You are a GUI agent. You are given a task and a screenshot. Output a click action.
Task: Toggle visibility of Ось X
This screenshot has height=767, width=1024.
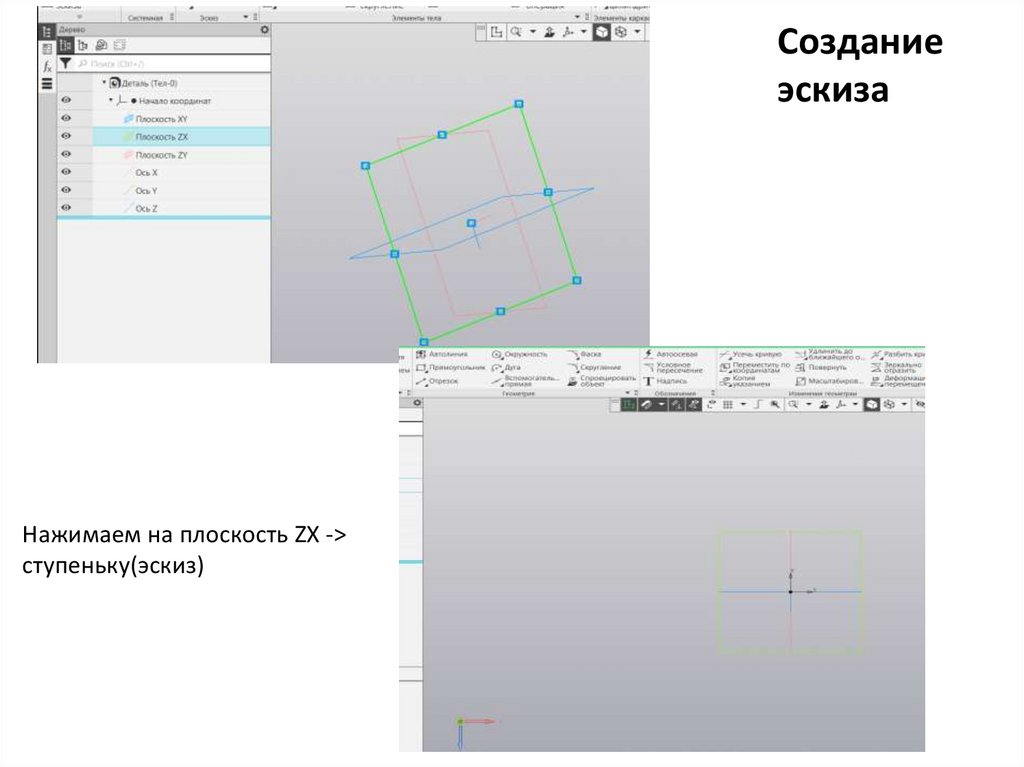(66, 172)
